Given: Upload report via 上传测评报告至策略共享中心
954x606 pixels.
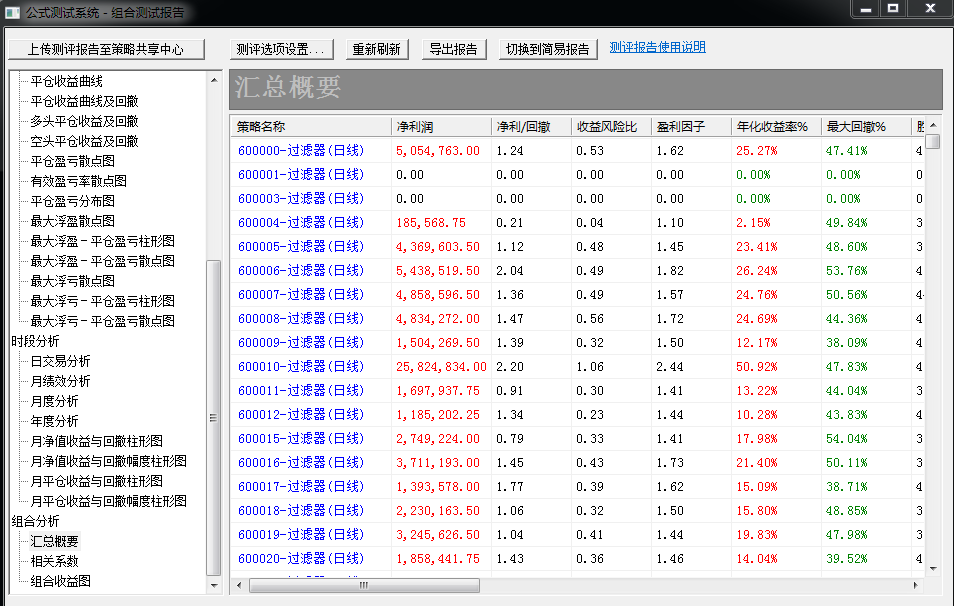Looking at the screenshot, I should coord(106,49).
